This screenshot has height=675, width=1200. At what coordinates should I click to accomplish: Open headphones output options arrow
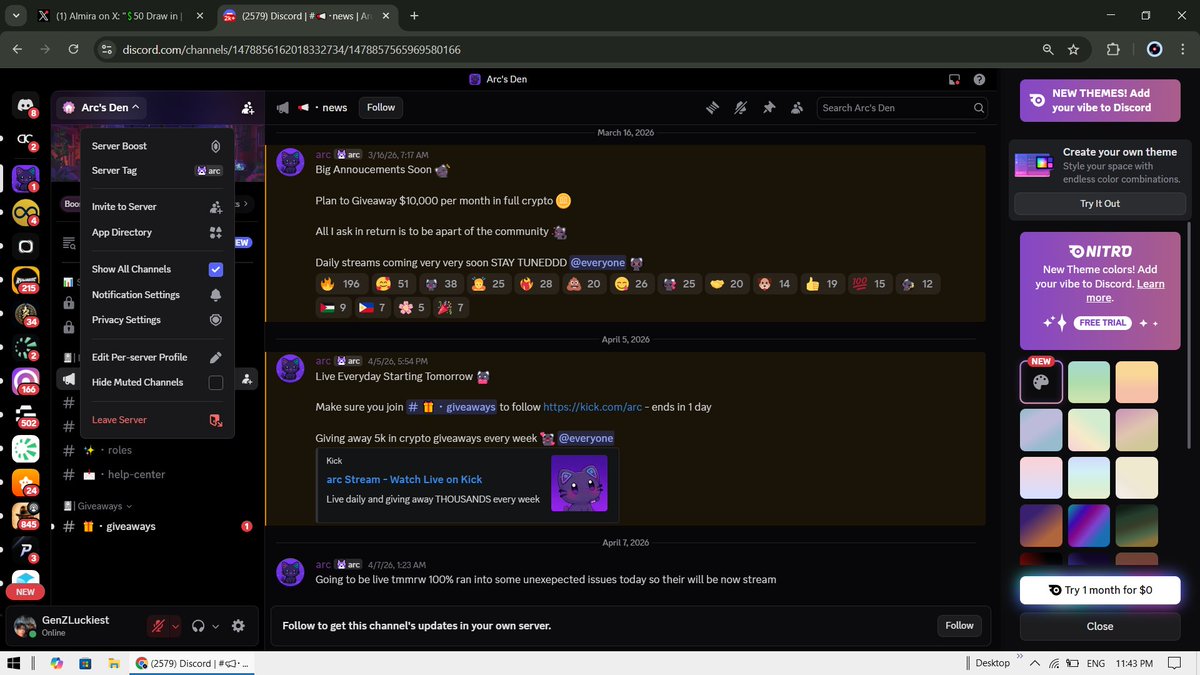(x=215, y=627)
